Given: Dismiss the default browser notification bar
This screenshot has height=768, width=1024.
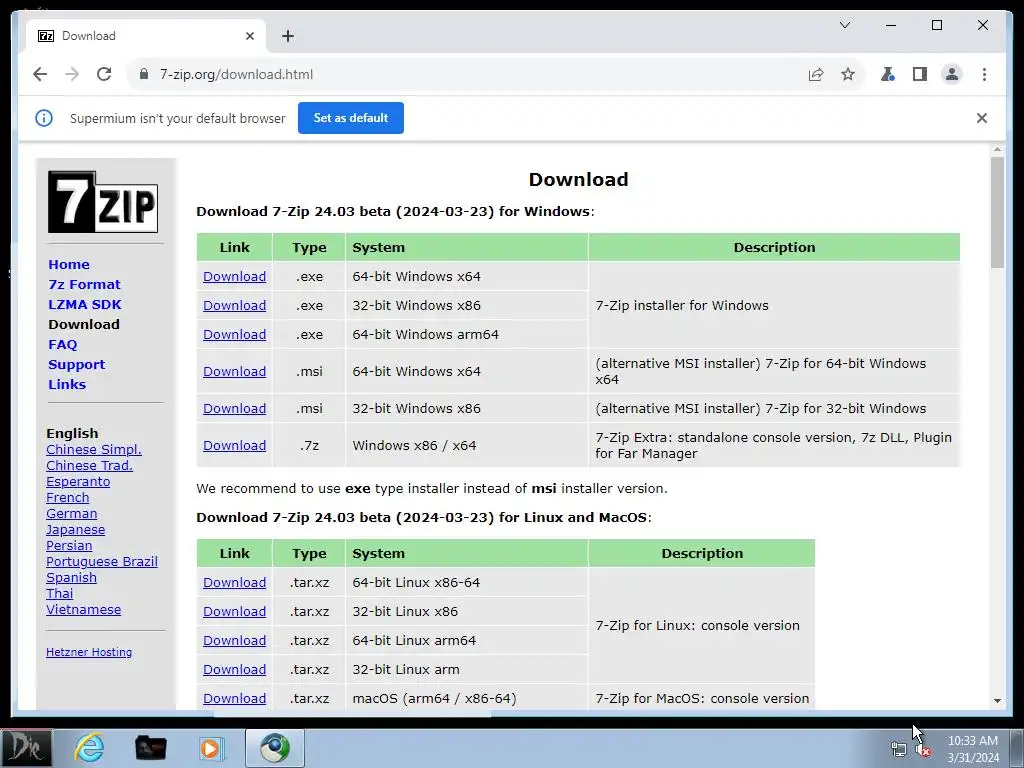Looking at the screenshot, I should 982,118.
